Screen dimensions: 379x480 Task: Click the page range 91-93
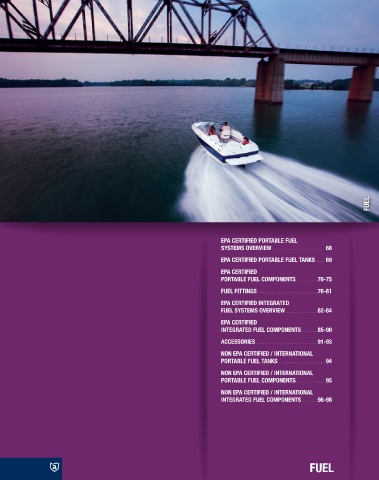[325, 342]
